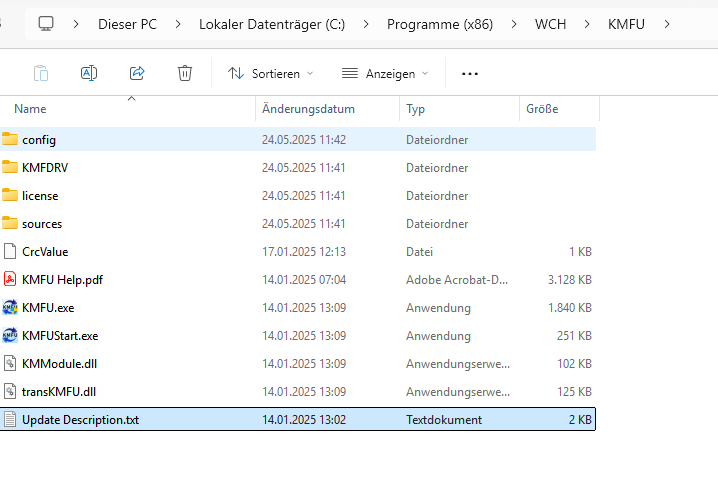This screenshot has width=718, height=480.
Task: Click the KMModule.dll file icon
Action: tap(10, 363)
